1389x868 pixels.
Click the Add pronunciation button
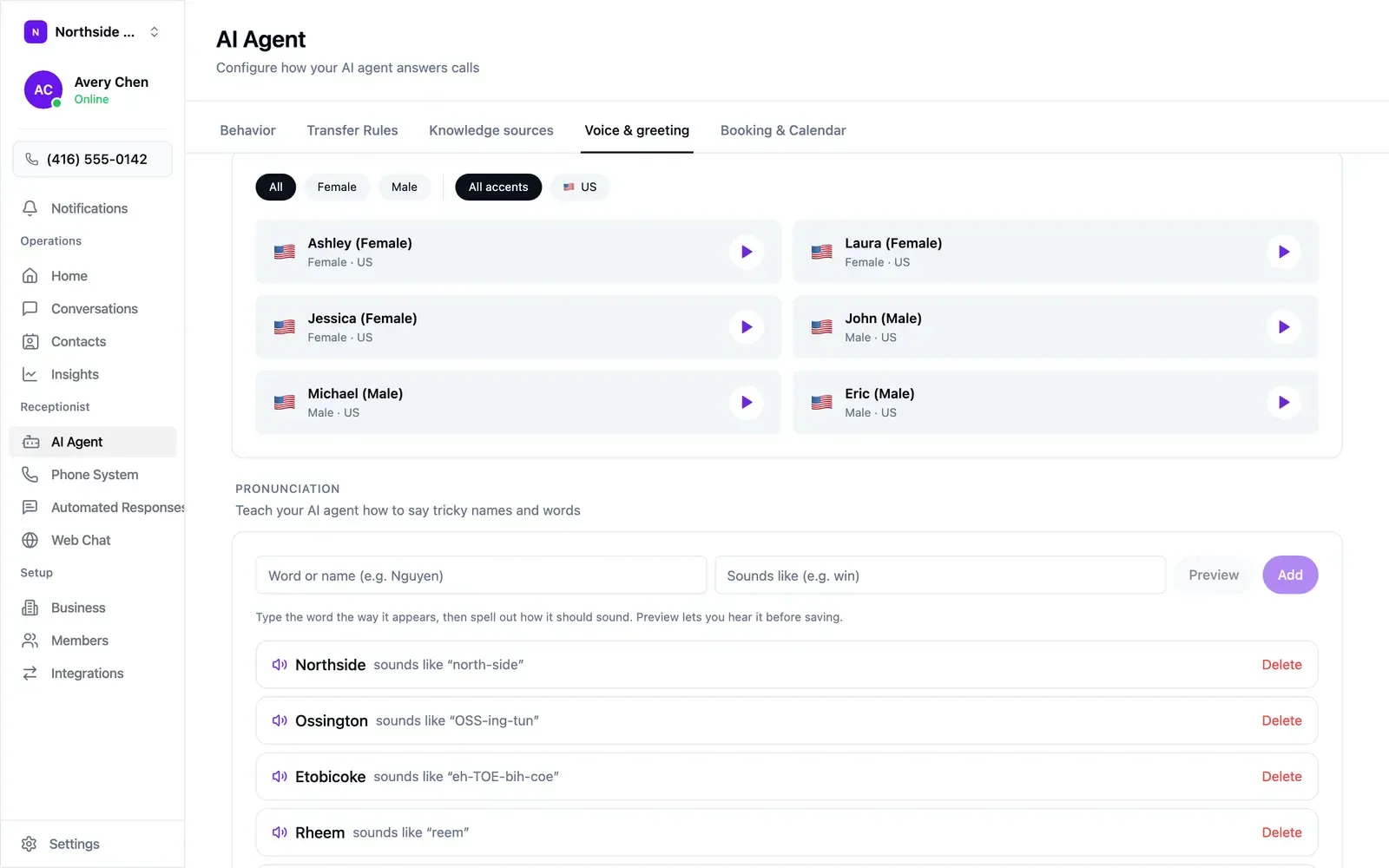pos(1290,575)
